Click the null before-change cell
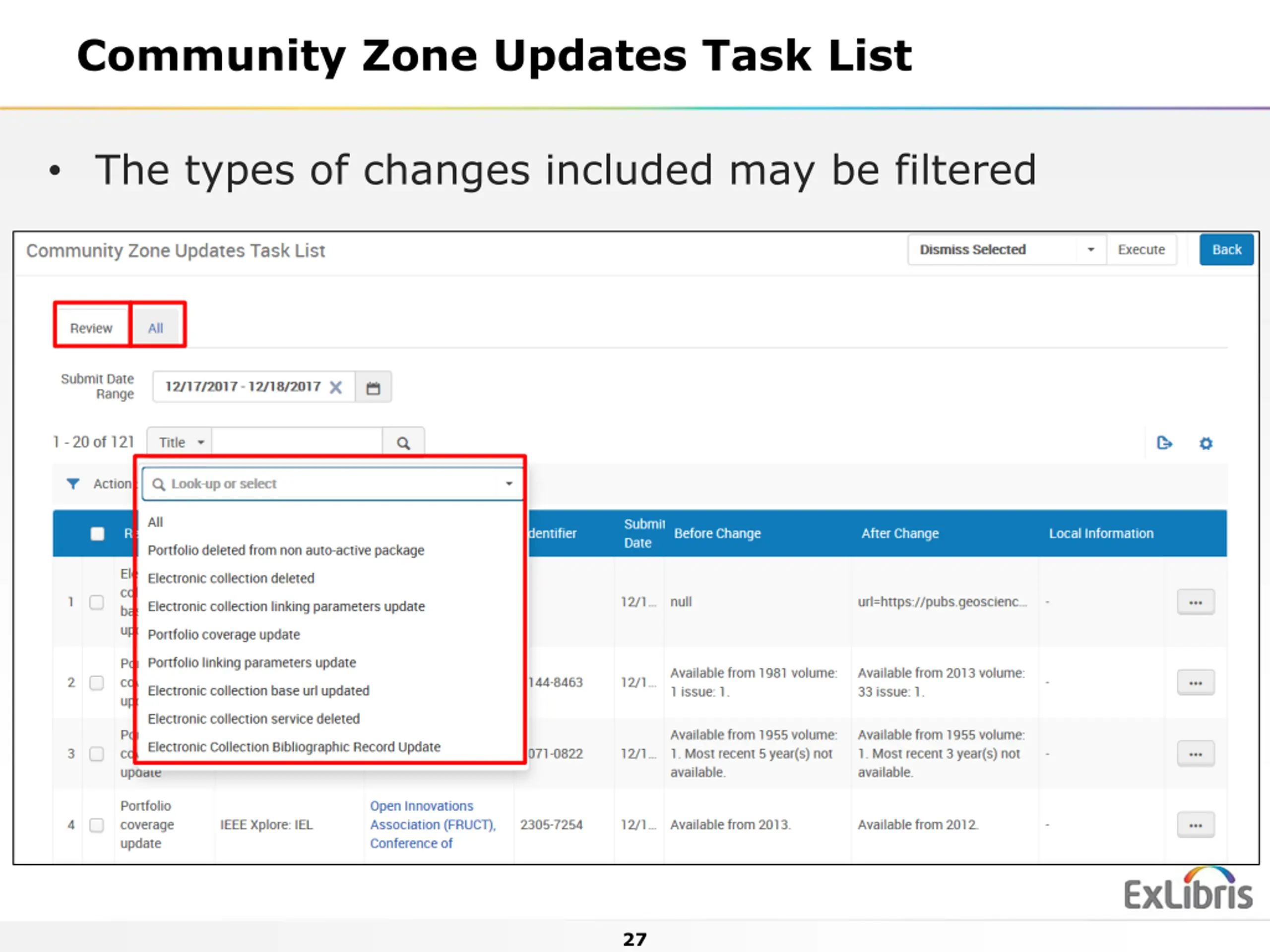1270x952 pixels. pyautogui.click(x=681, y=602)
